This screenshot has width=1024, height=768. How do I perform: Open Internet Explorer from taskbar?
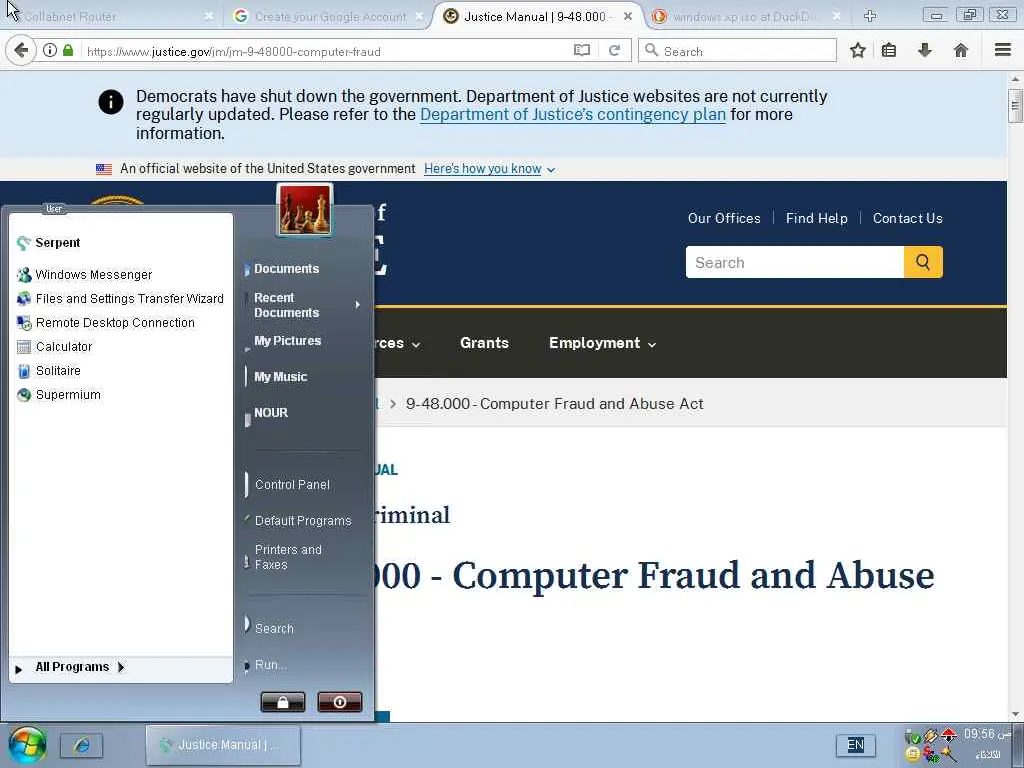click(82, 745)
